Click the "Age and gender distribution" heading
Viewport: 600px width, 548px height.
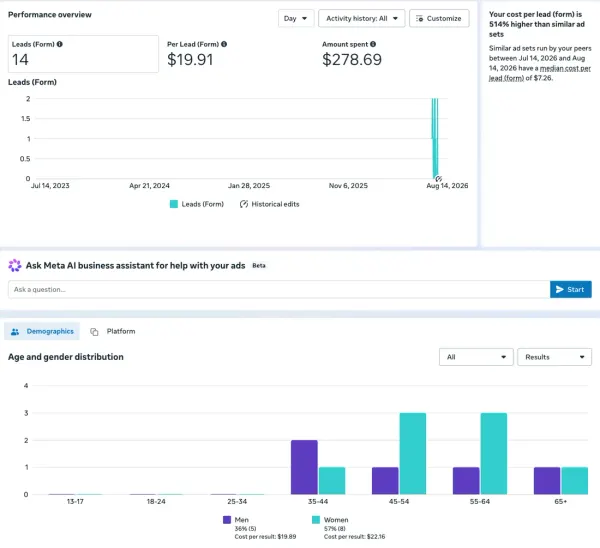tap(66, 357)
